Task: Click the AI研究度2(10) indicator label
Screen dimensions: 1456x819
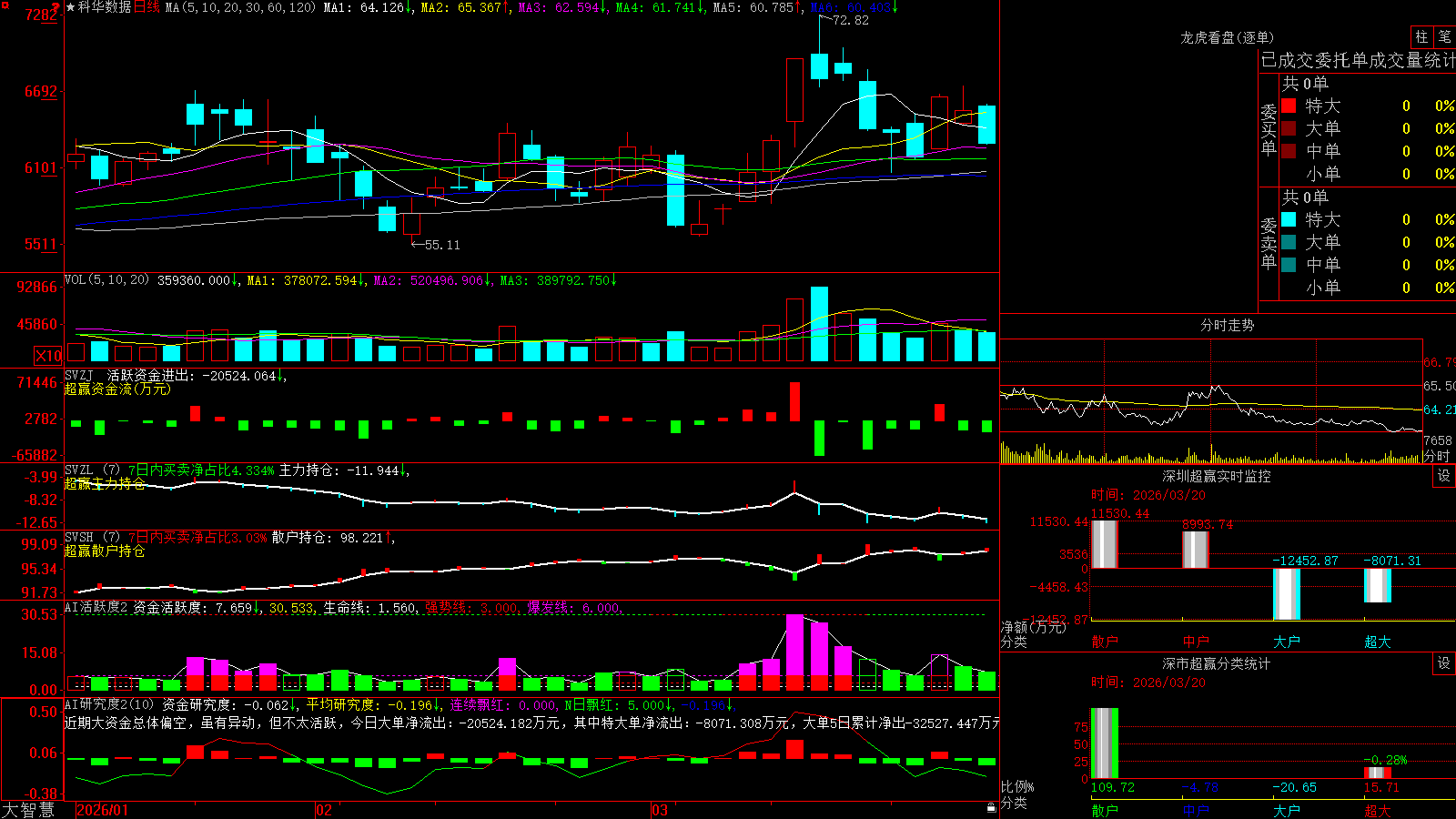Action: click(109, 704)
